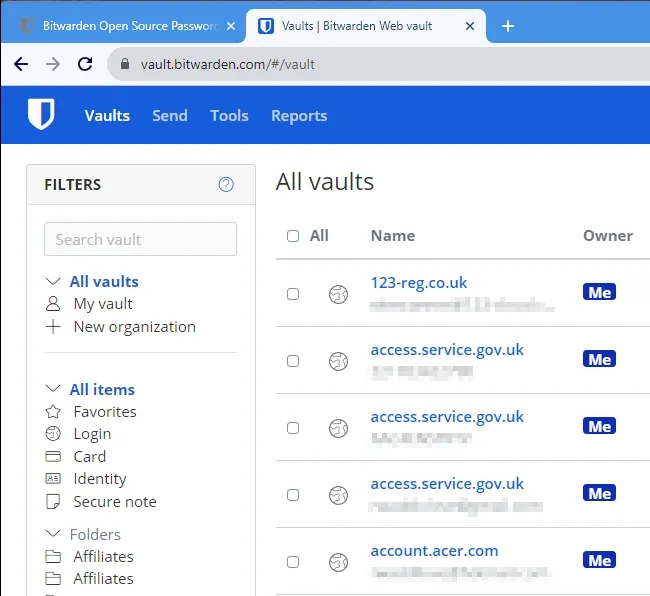Image resolution: width=650 pixels, height=596 pixels.
Task: Click the lock icon in the address bar
Action: click(125, 64)
